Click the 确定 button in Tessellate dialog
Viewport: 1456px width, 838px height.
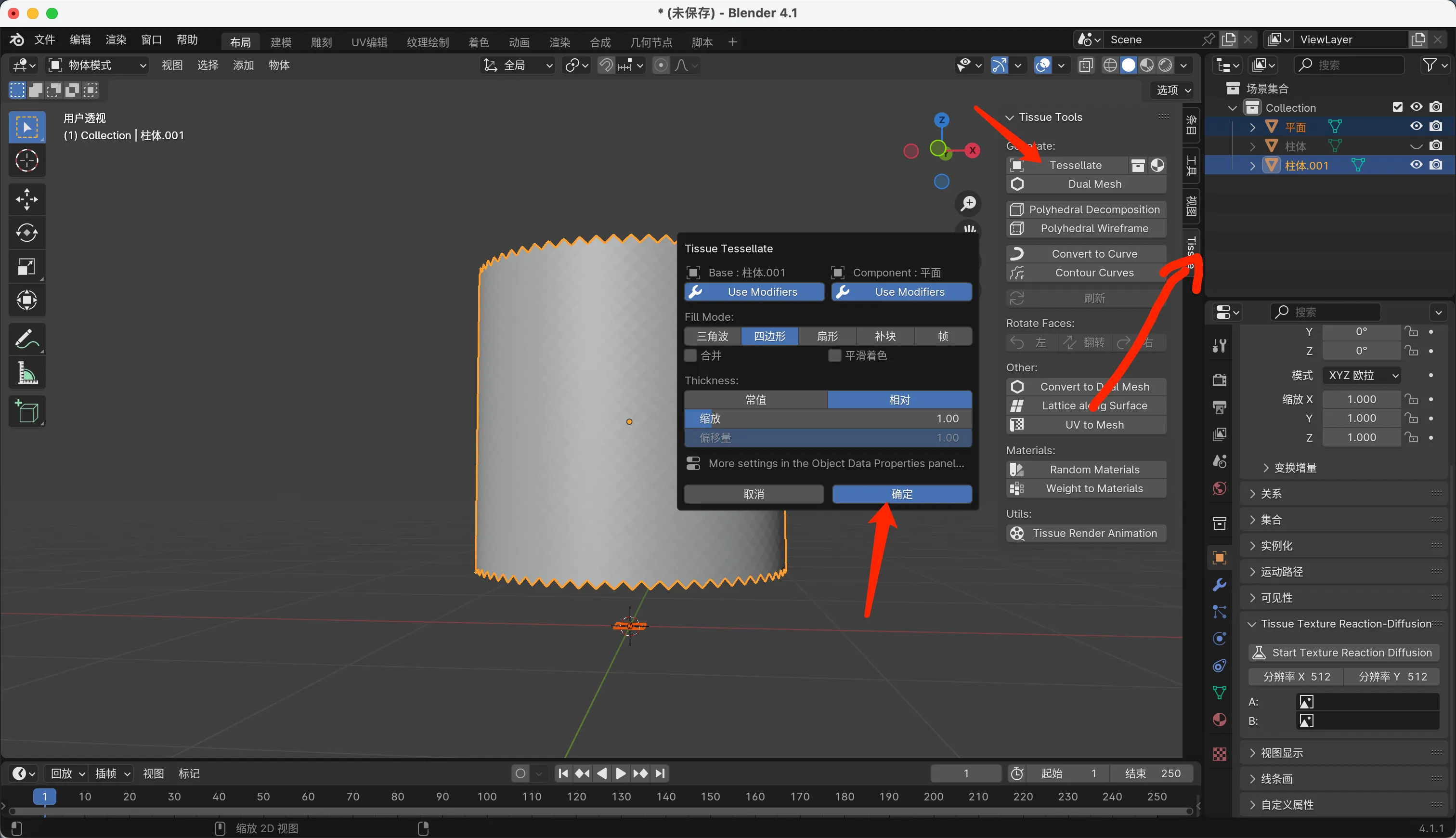901,494
